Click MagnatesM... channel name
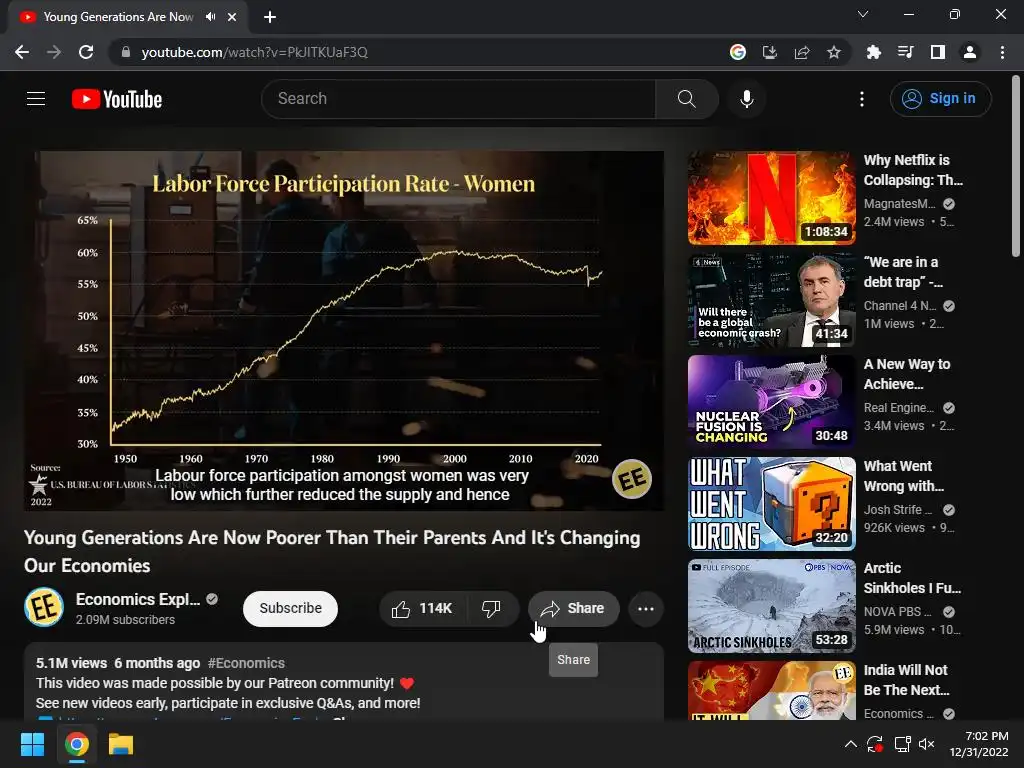The image size is (1024, 768). pos(899,204)
